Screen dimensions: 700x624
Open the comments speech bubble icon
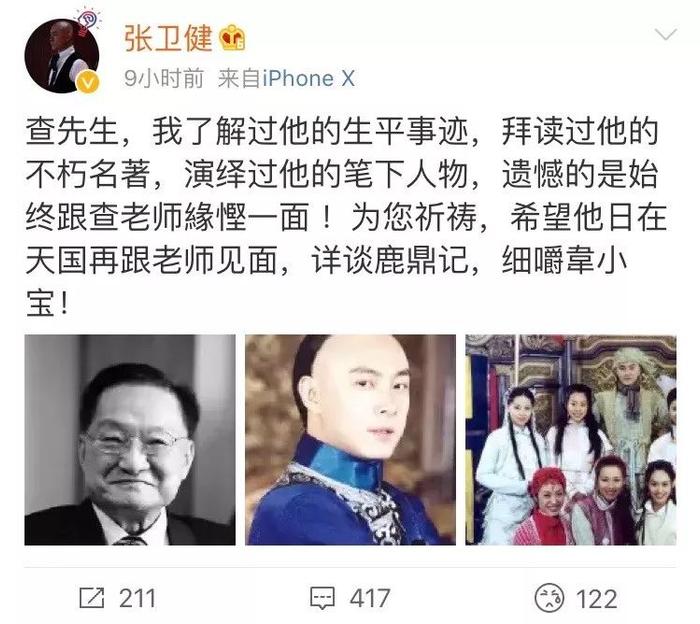322,598
